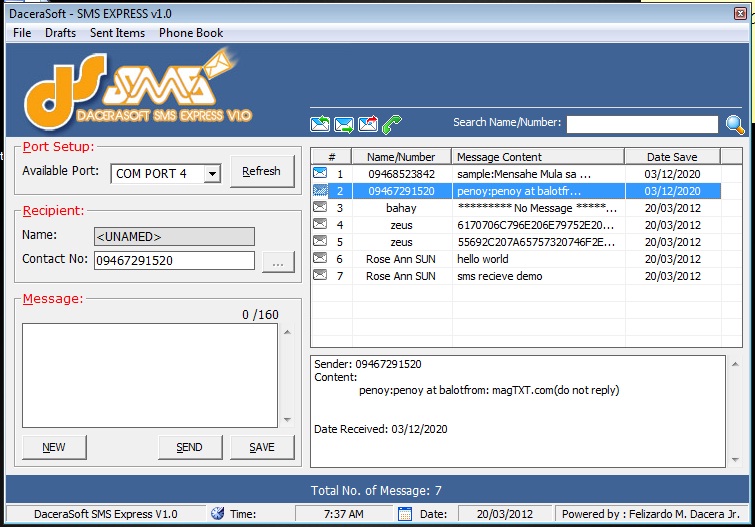
Task: Click the message box scroll down arrow
Action: pyautogui.click(x=287, y=420)
